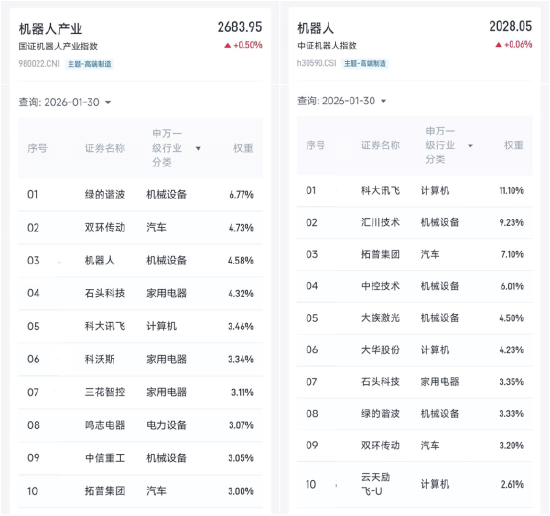Viewport: 550px width, 516px height.
Task: Select 绿的谐波 in the 机器人产业 list
Action: point(105,194)
